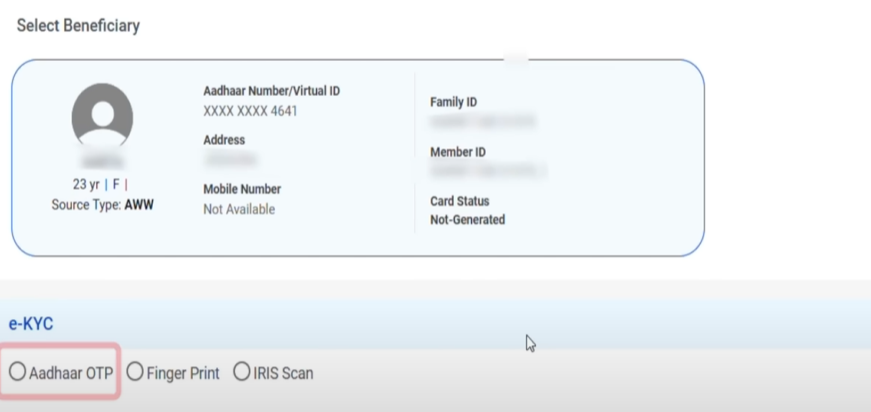Select IRIS Scan radio button

click(x=242, y=371)
